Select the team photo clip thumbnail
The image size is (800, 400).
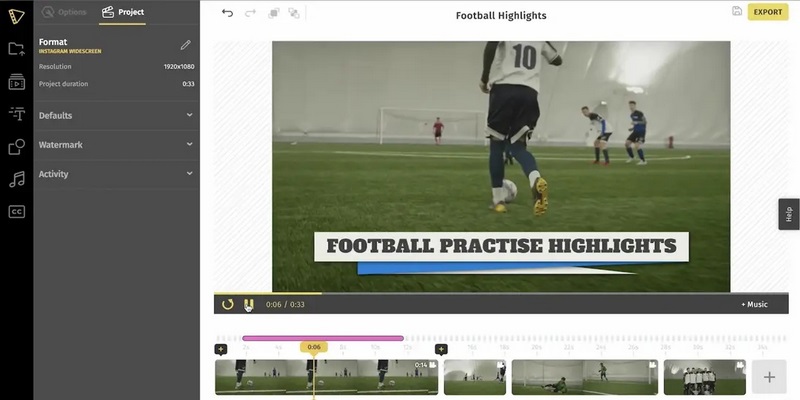[704, 377]
